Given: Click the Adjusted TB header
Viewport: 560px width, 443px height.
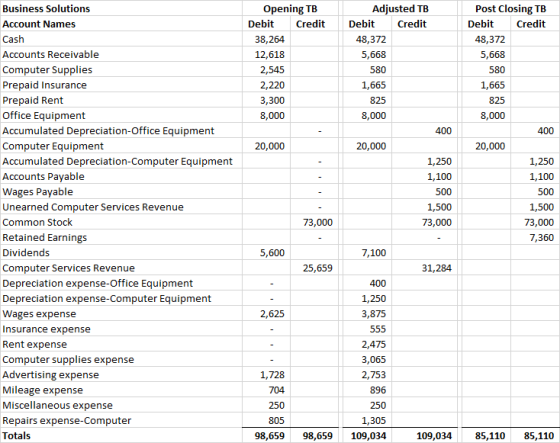Looking at the screenshot, I should [x=400, y=9].
